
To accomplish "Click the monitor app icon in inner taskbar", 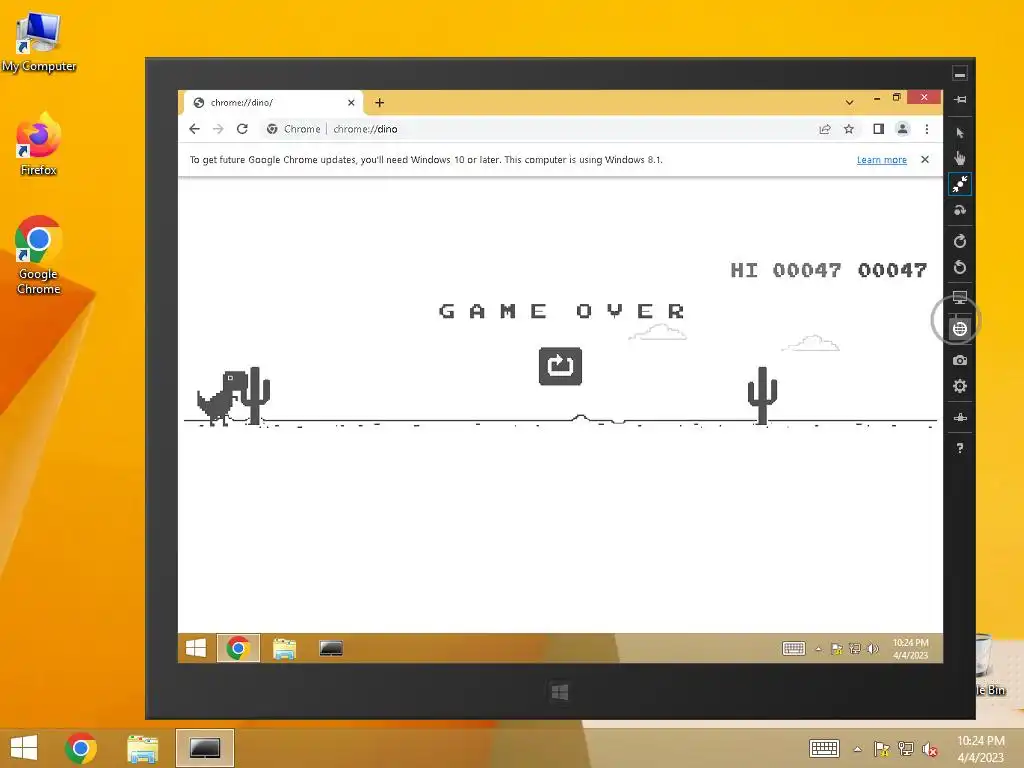I will [331, 648].
